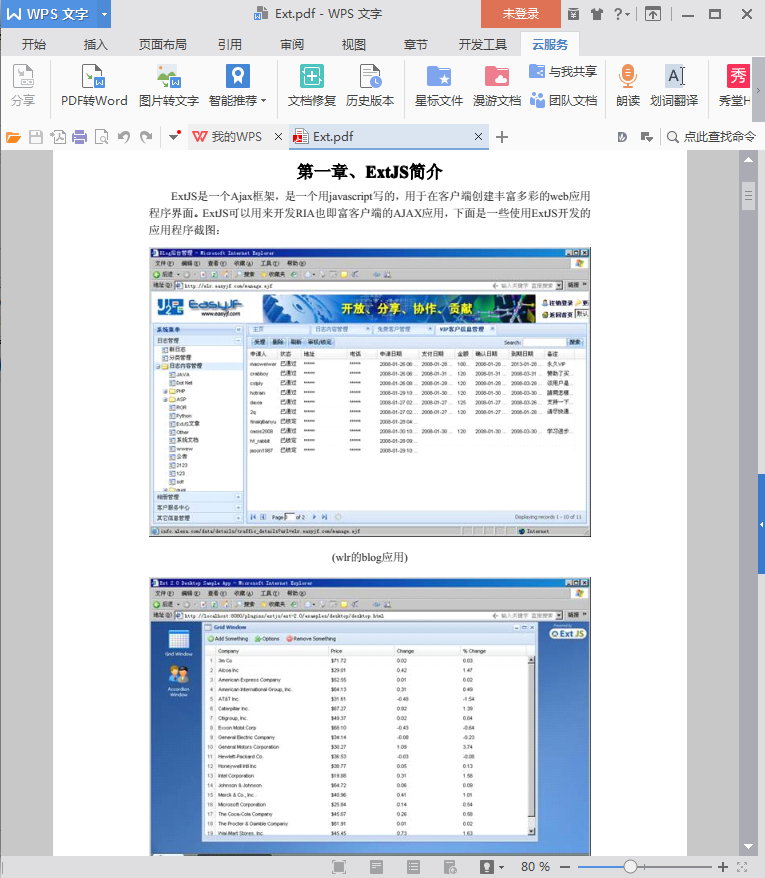
Task: Open the help question mark dropdown
Action: coord(622,14)
